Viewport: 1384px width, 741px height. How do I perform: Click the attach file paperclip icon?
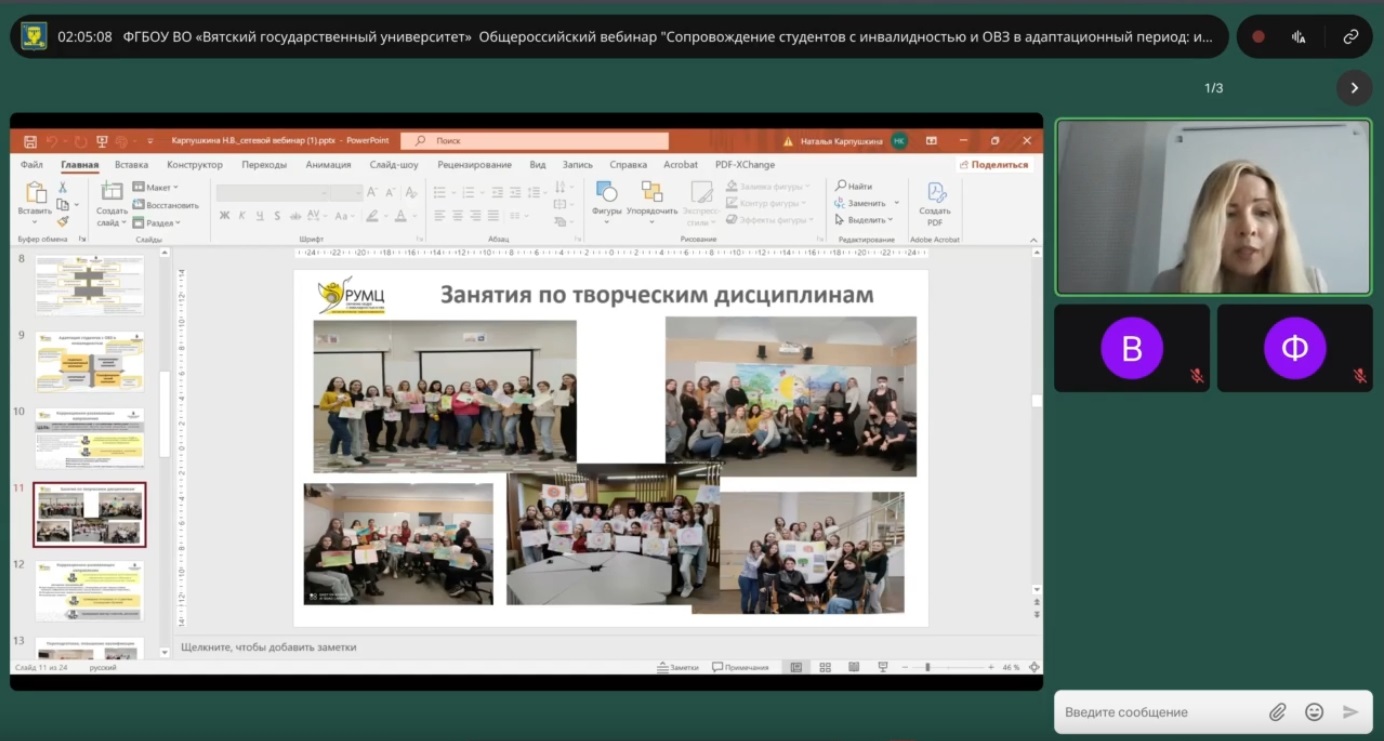tap(1277, 712)
